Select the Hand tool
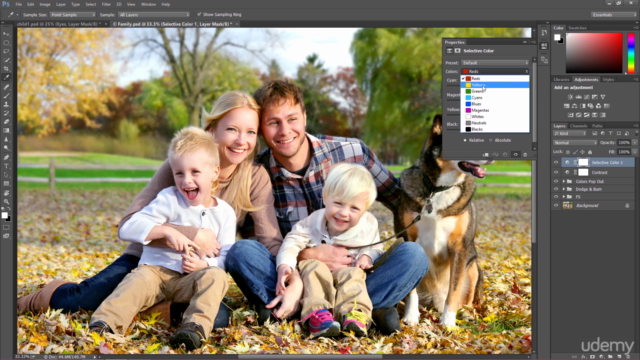The width and height of the screenshot is (640, 360). point(6,193)
